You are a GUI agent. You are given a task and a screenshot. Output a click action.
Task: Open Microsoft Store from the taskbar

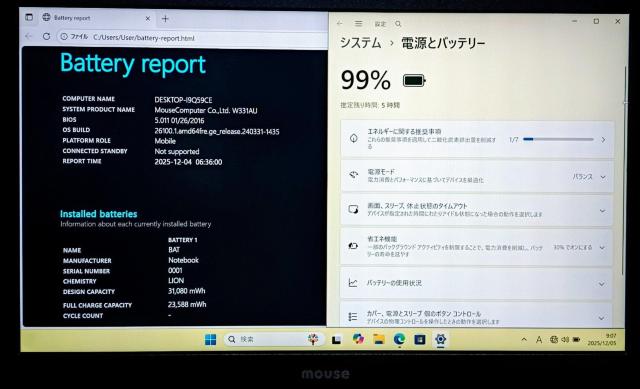pos(420,339)
